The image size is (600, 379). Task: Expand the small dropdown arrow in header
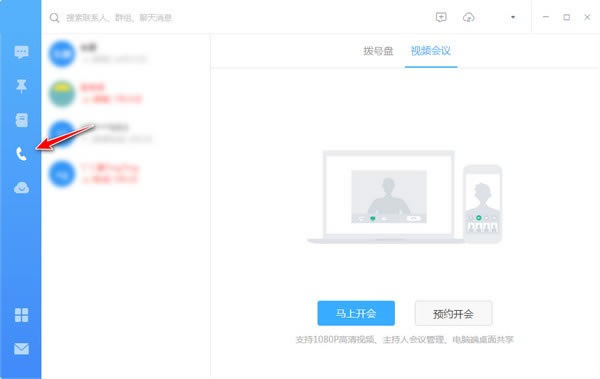point(513,17)
